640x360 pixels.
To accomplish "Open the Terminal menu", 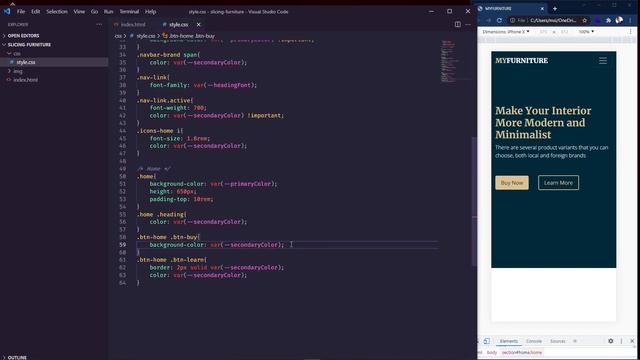I will [x=129, y=11].
